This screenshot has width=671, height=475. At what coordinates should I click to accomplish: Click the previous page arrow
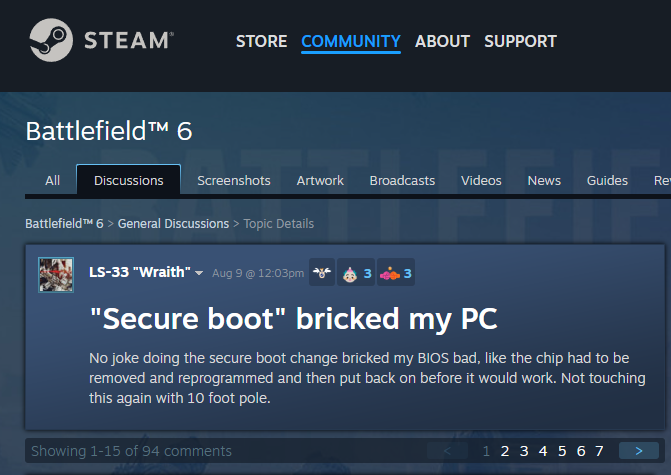coord(447,451)
